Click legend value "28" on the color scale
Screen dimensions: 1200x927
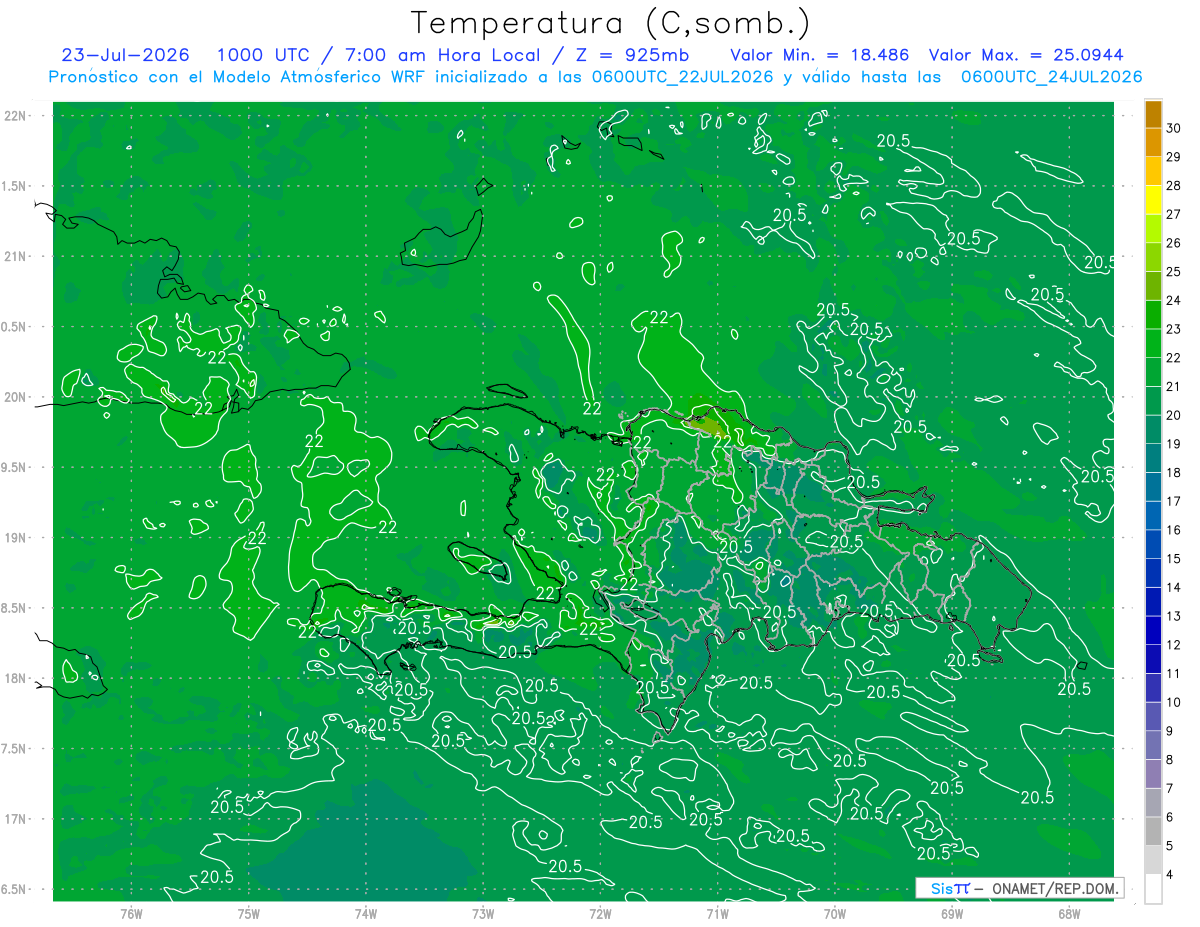pyautogui.click(x=1174, y=186)
